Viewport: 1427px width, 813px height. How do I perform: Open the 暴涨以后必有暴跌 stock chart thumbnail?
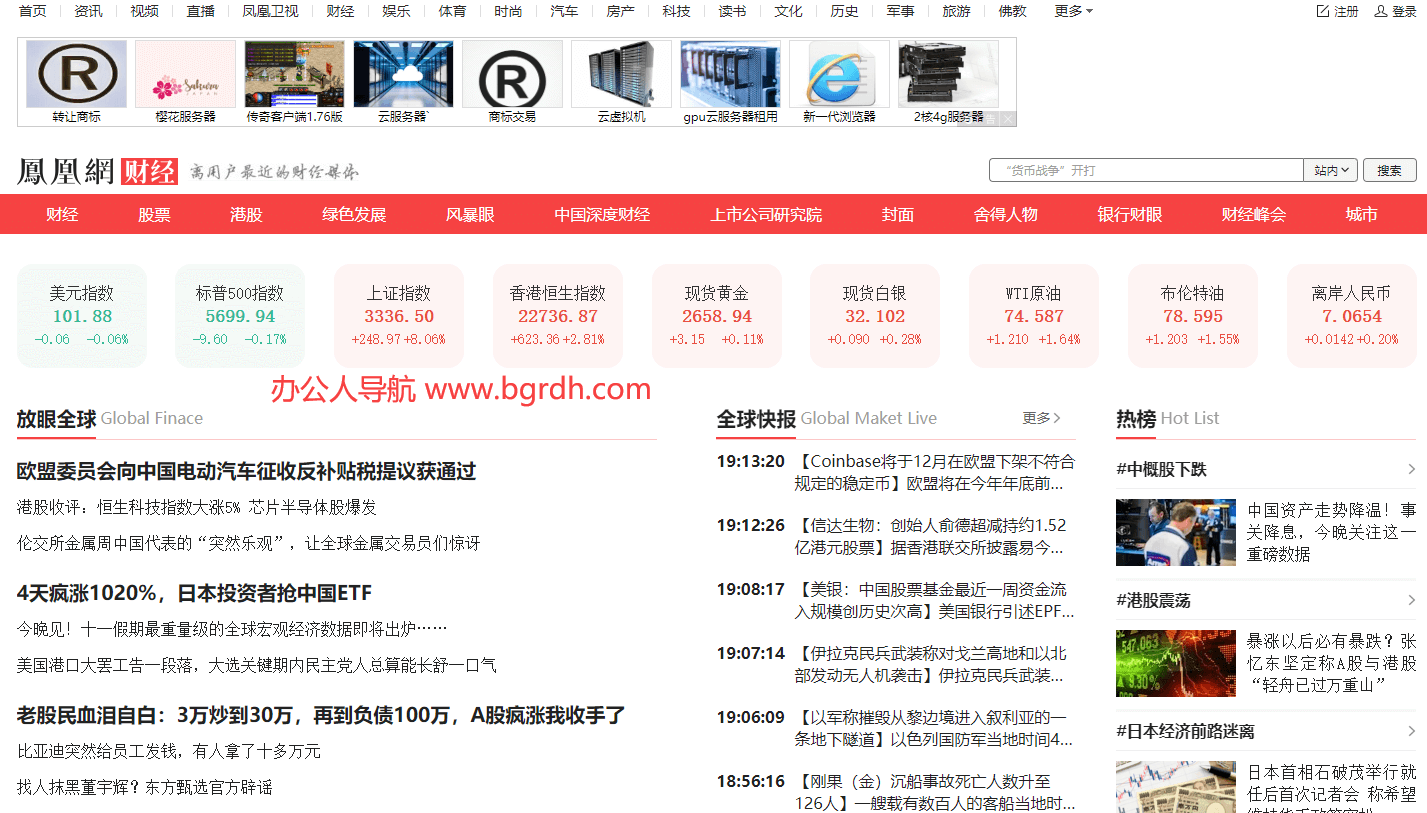click(x=1176, y=663)
